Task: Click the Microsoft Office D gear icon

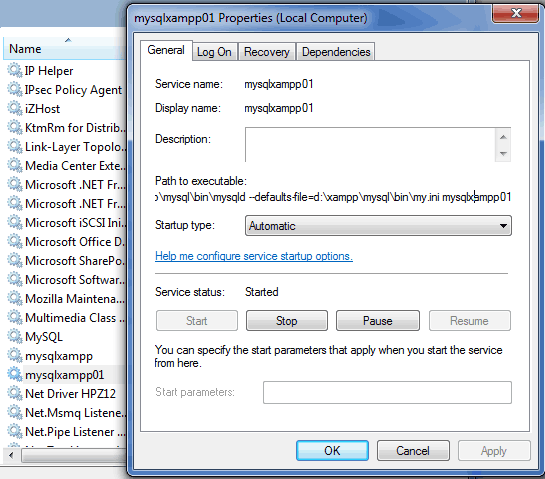Action: [x=15, y=241]
